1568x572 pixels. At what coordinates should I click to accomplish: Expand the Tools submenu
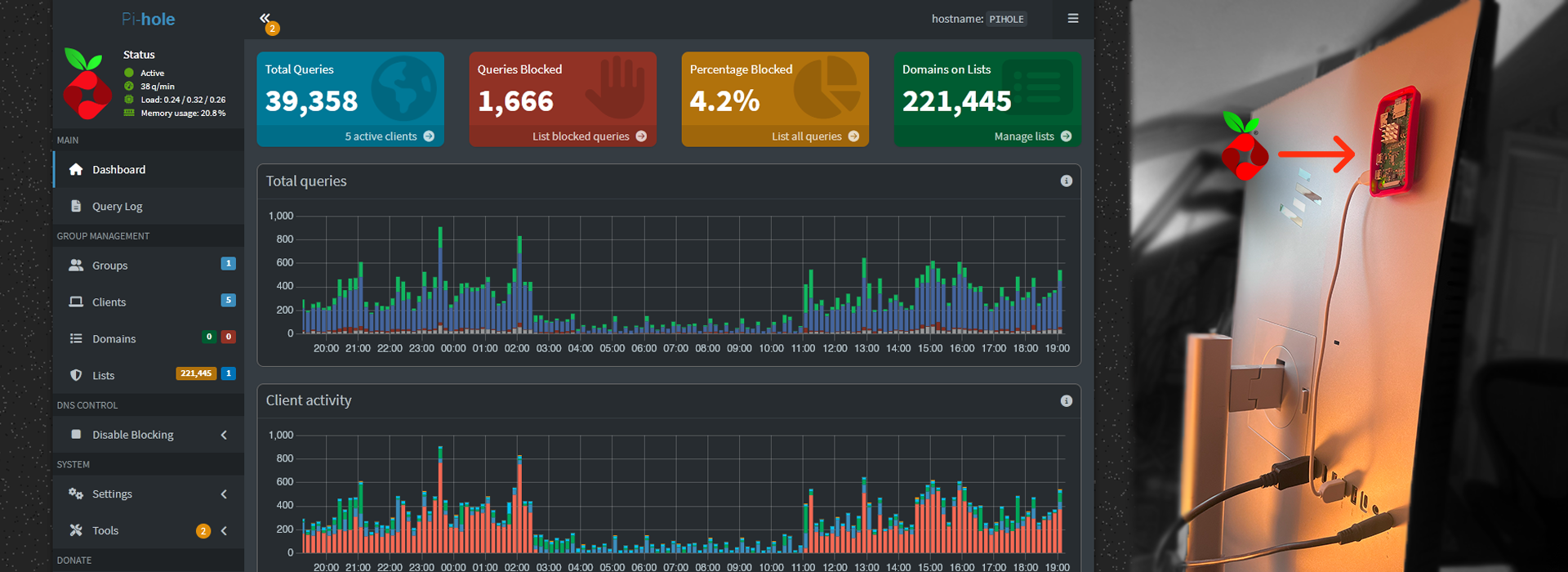pyautogui.click(x=224, y=531)
